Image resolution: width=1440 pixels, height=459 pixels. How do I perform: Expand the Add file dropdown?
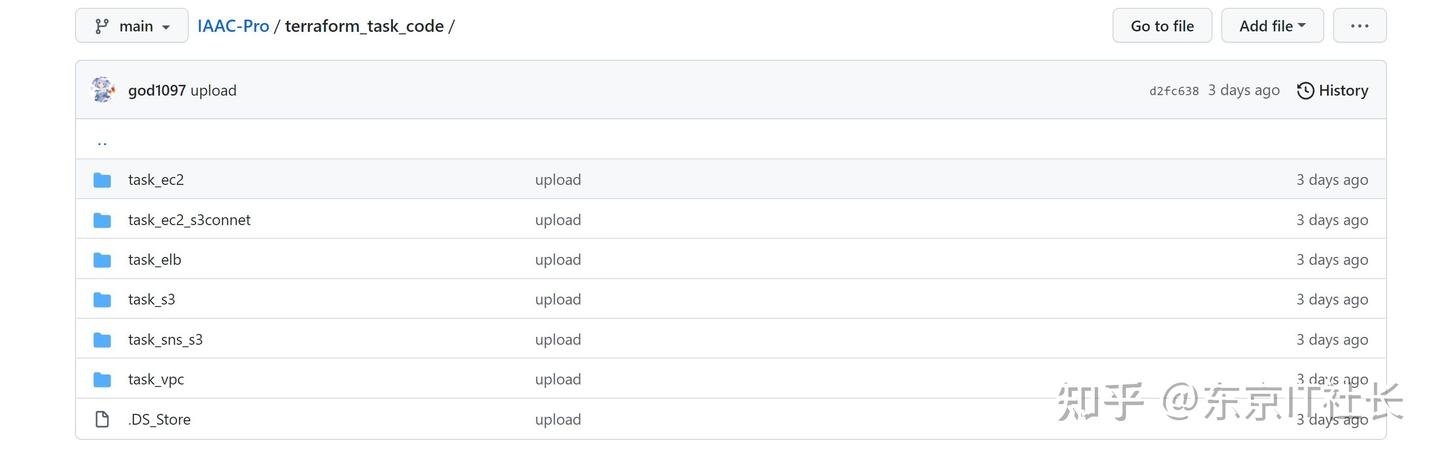(1272, 26)
